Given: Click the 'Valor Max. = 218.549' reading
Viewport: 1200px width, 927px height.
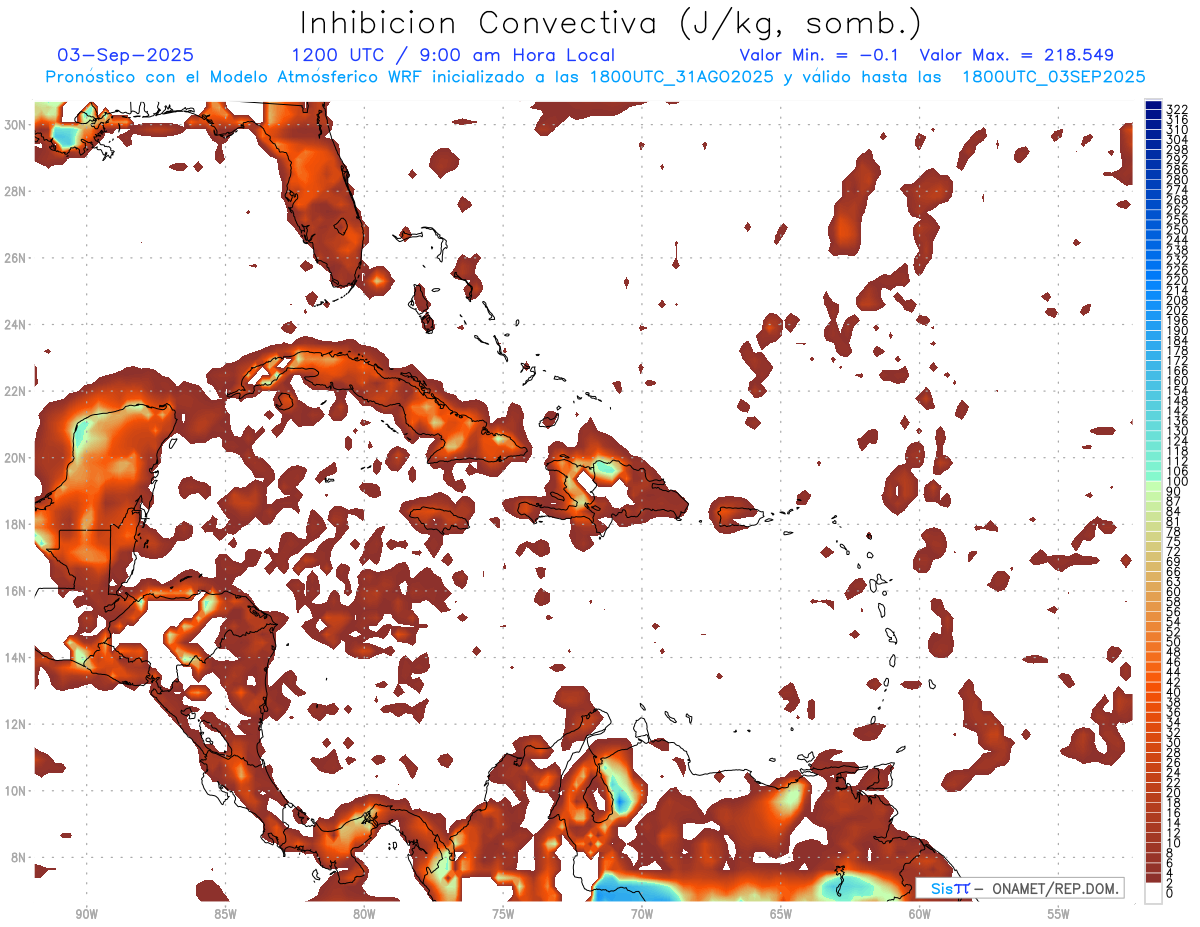Looking at the screenshot, I should click(1016, 55).
